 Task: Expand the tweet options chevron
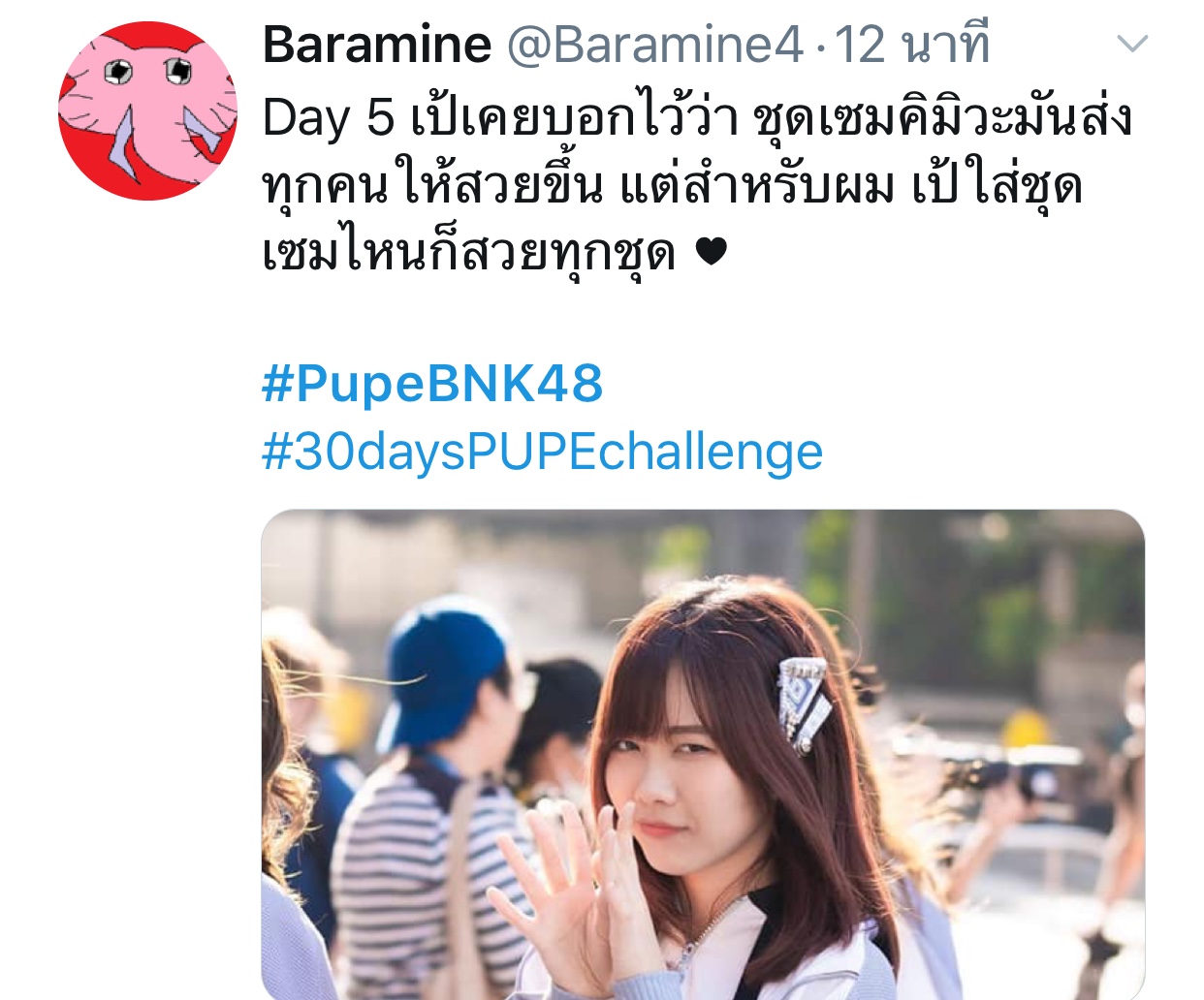click(1132, 44)
